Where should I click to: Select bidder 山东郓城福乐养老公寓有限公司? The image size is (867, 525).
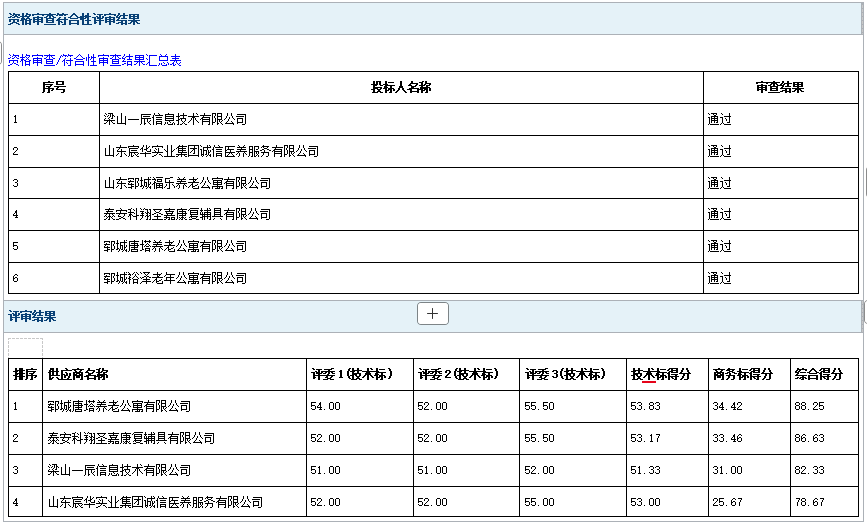point(187,183)
